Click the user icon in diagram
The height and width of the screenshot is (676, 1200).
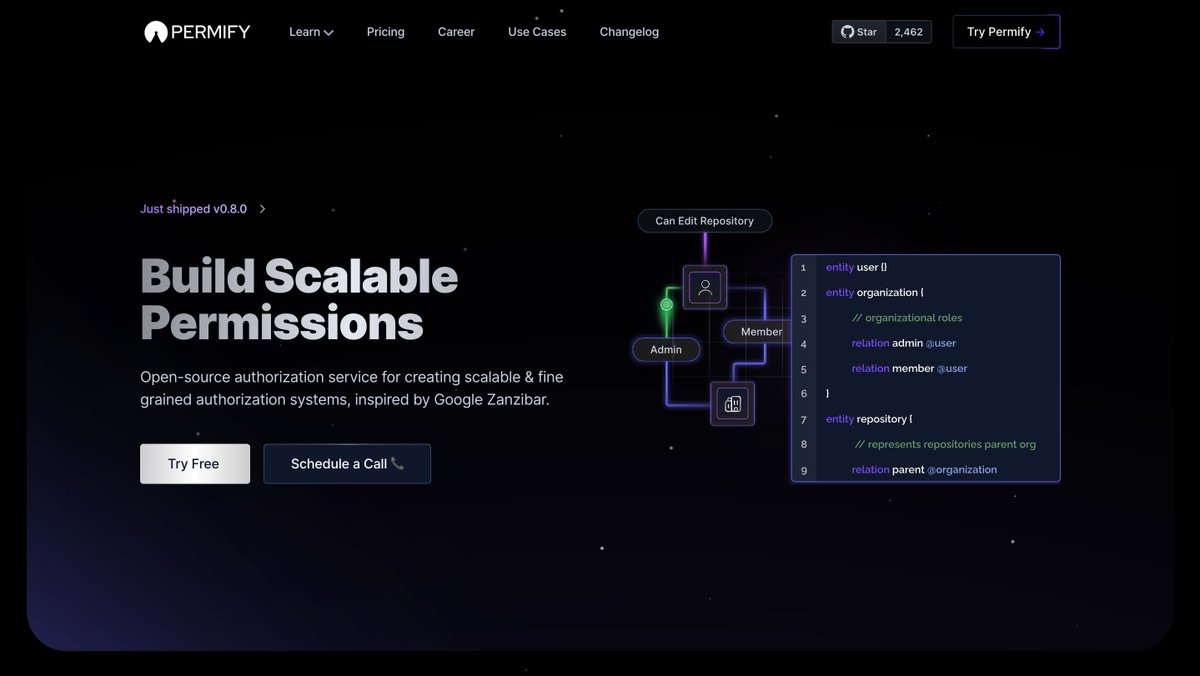[705, 288]
